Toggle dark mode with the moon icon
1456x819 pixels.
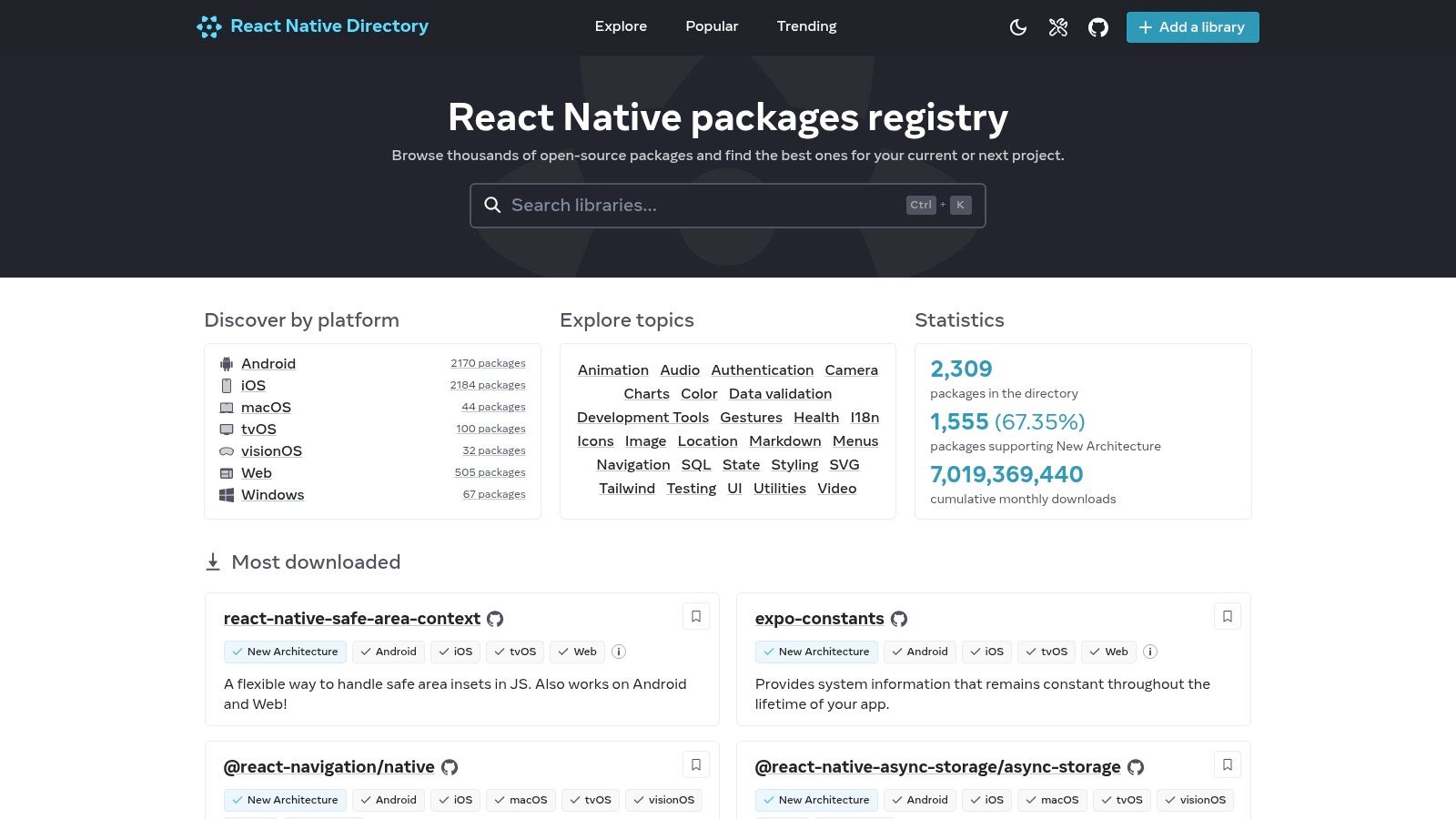pyautogui.click(x=1017, y=27)
